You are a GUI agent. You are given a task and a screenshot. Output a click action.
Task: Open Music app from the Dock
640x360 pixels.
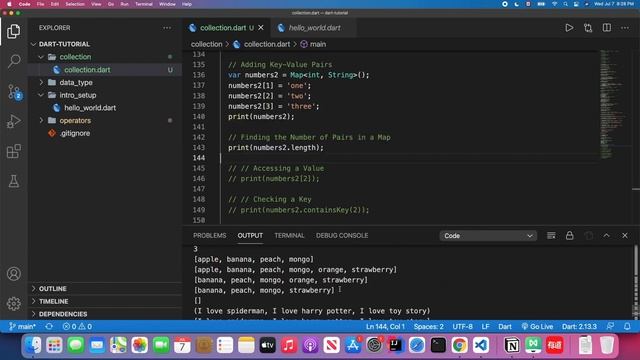click(289, 345)
